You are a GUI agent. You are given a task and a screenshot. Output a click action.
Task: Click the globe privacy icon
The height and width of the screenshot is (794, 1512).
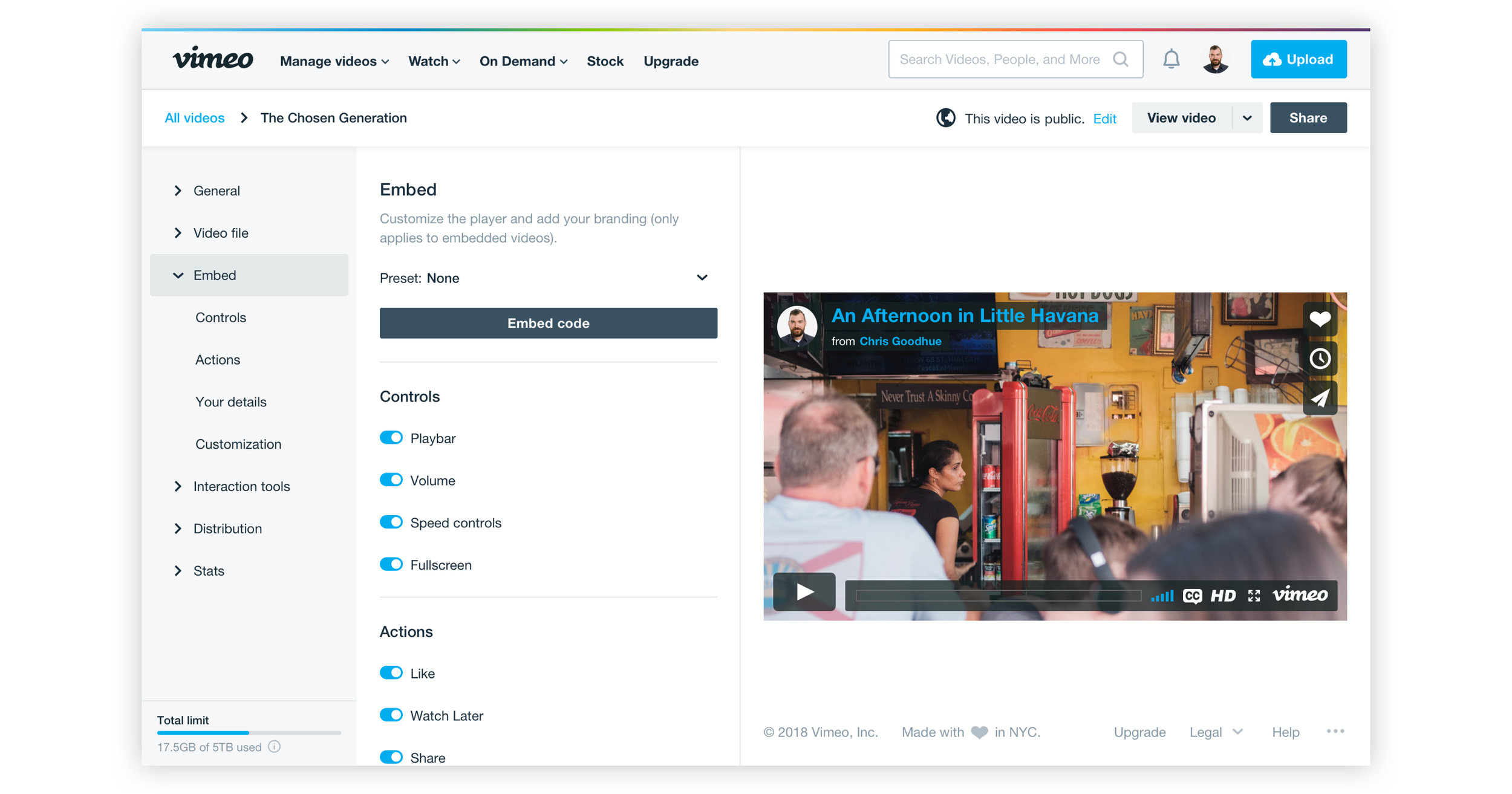click(x=945, y=118)
